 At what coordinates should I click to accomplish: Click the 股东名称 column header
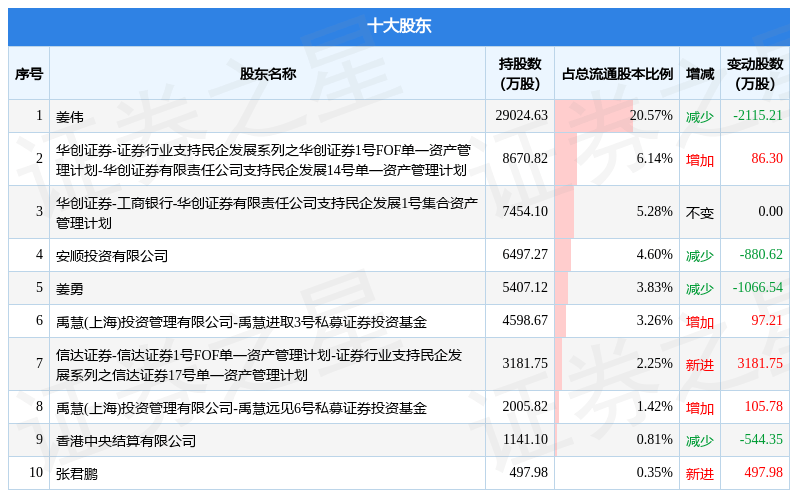(x=267, y=73)
